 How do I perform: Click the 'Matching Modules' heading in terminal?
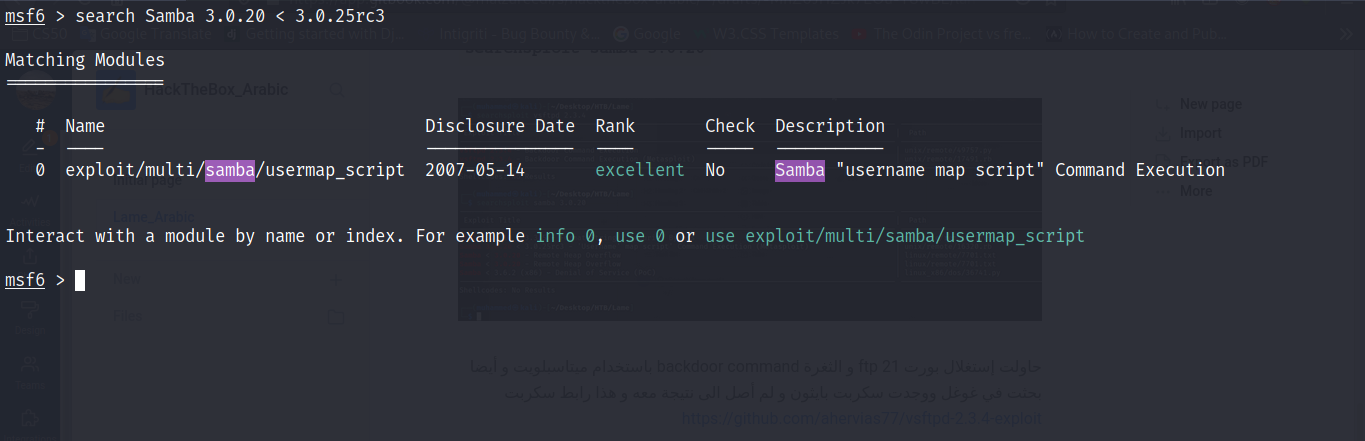click(85, 60)
